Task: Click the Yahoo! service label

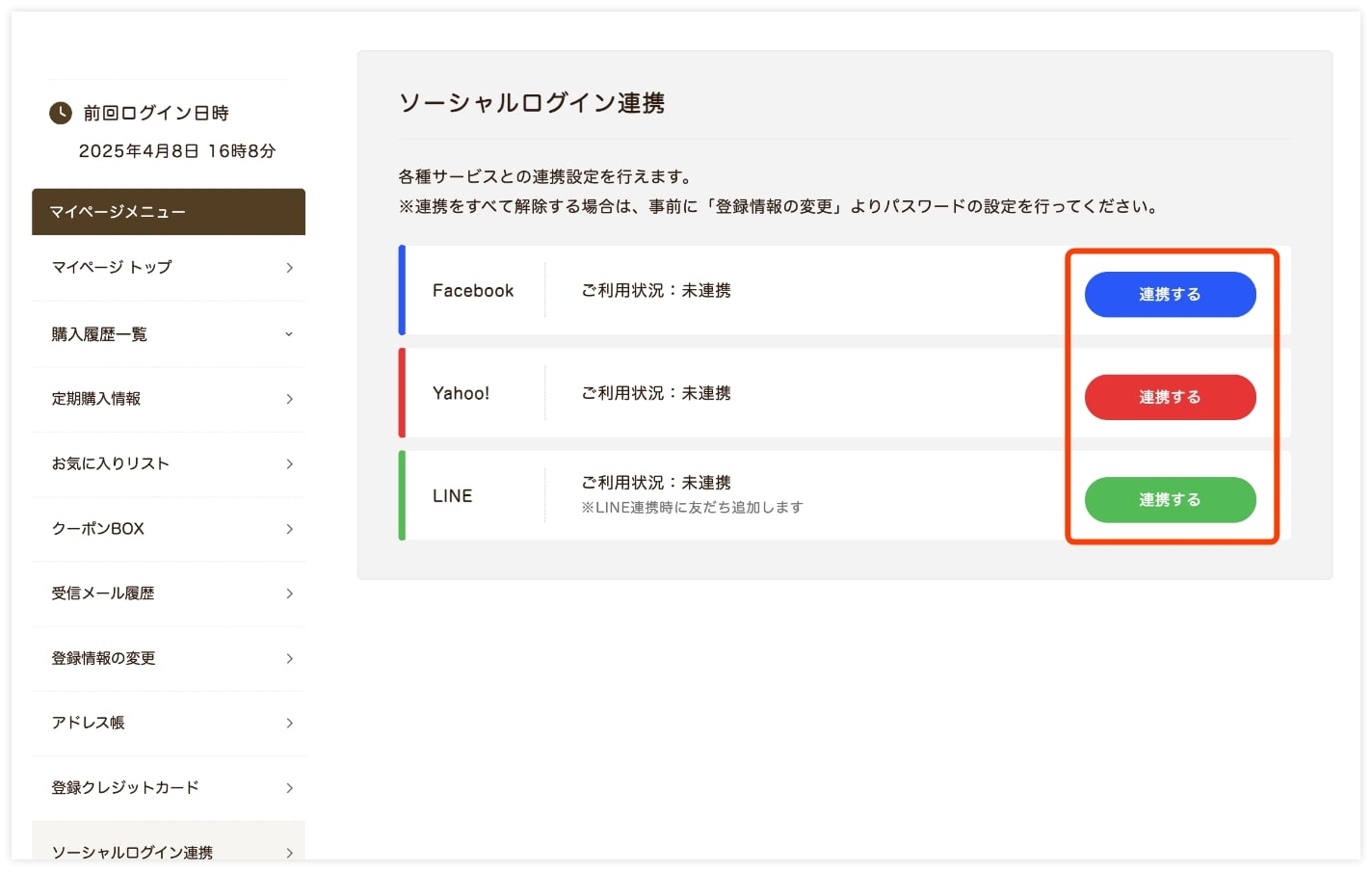Action: pos(462,393)
